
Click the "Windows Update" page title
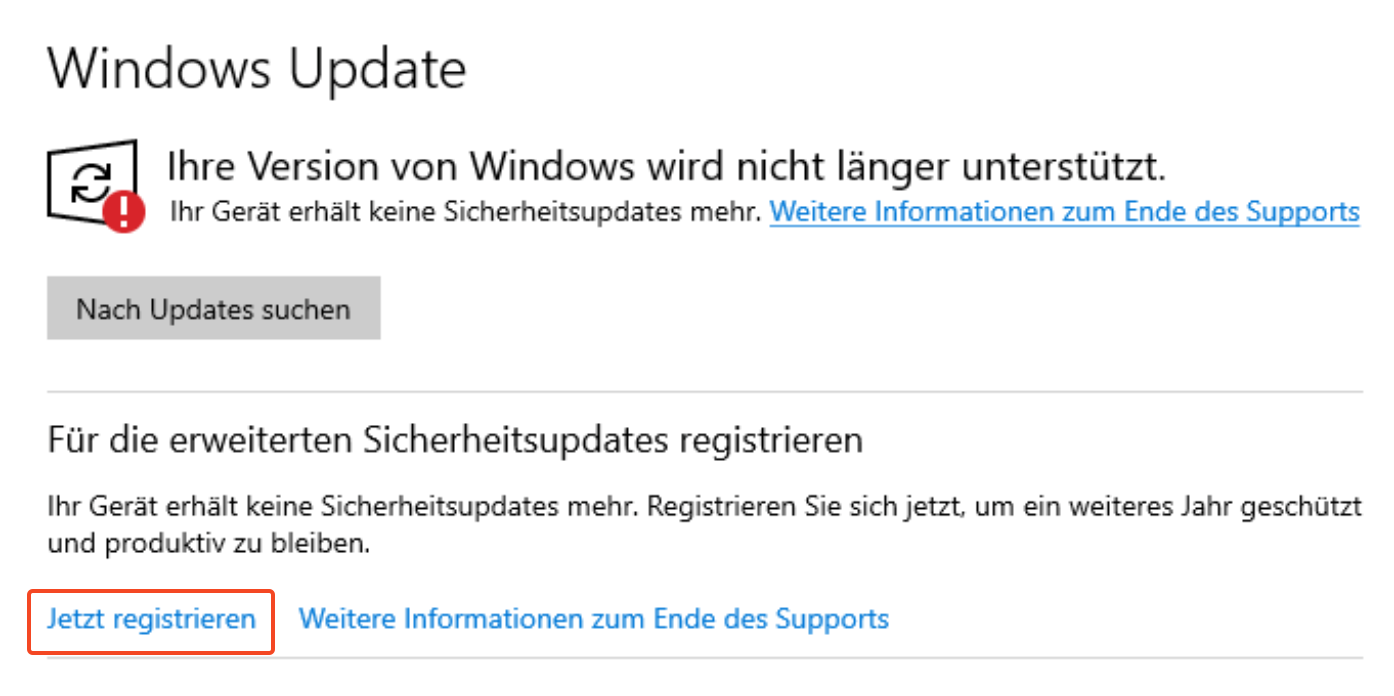coord(257,69)
